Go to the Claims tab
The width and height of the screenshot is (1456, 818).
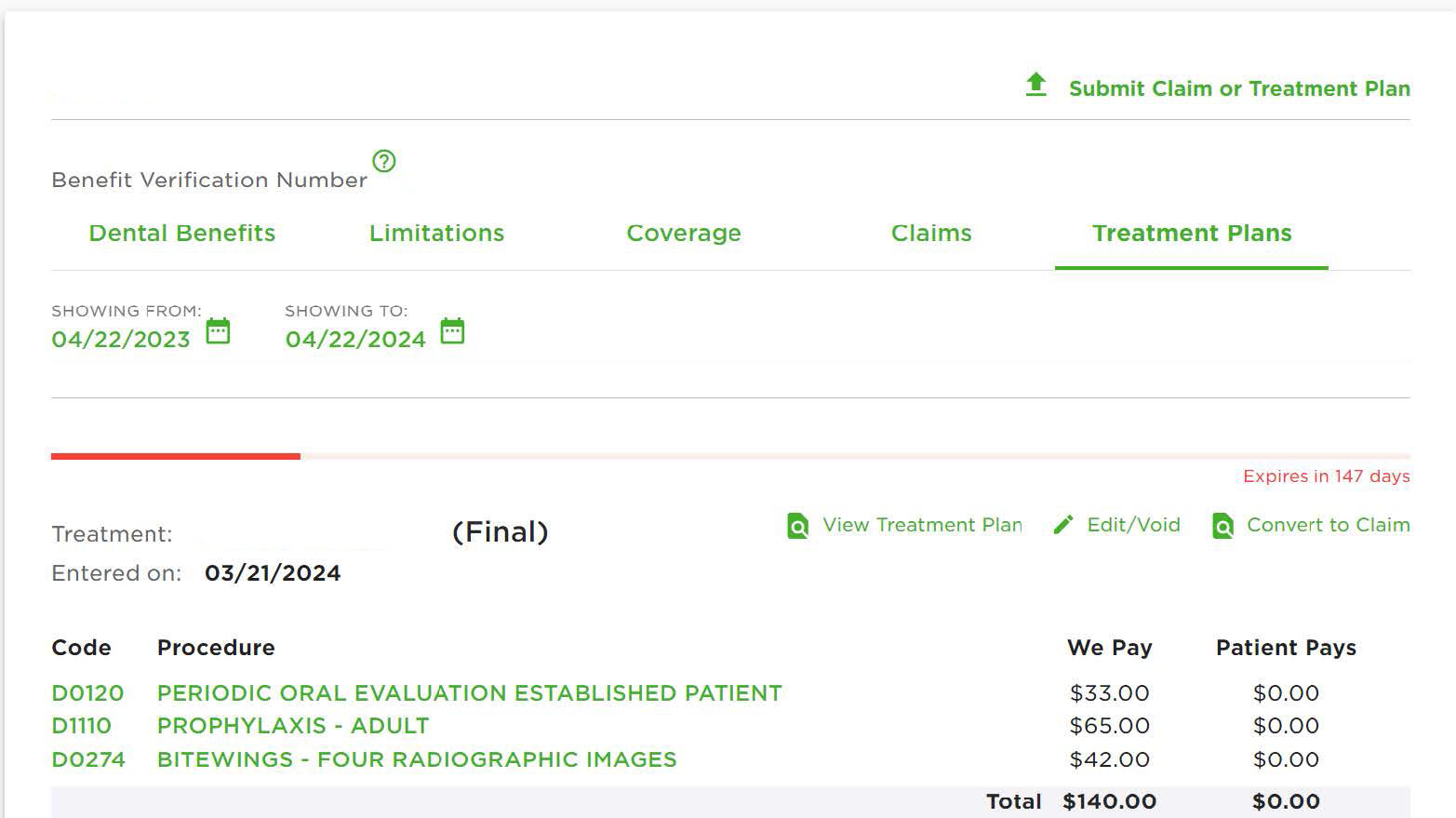pos(931,233)
